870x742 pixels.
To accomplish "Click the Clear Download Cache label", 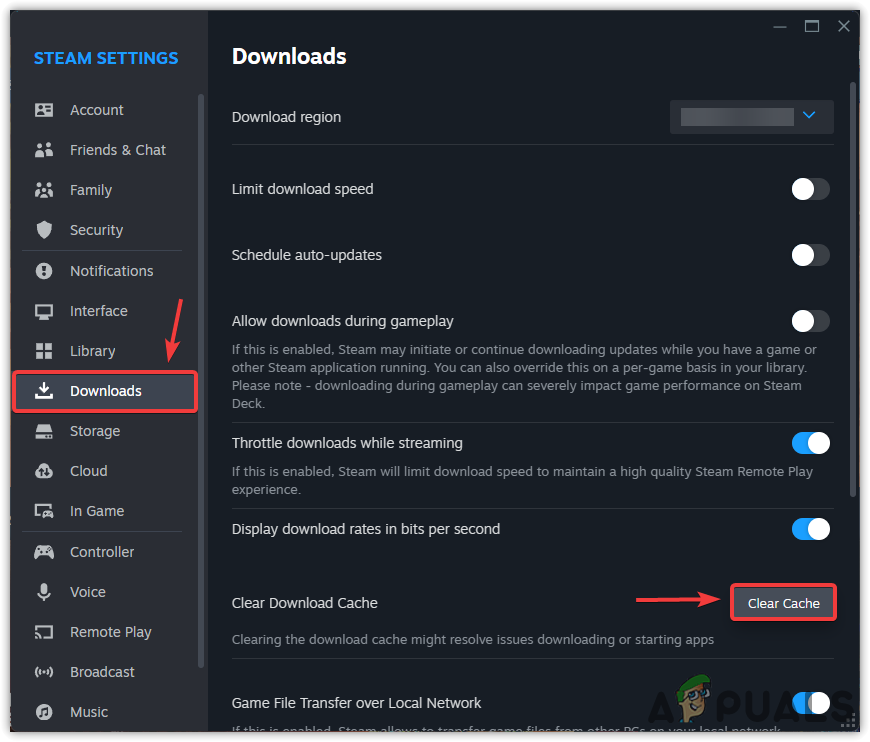I will point(305,603).
